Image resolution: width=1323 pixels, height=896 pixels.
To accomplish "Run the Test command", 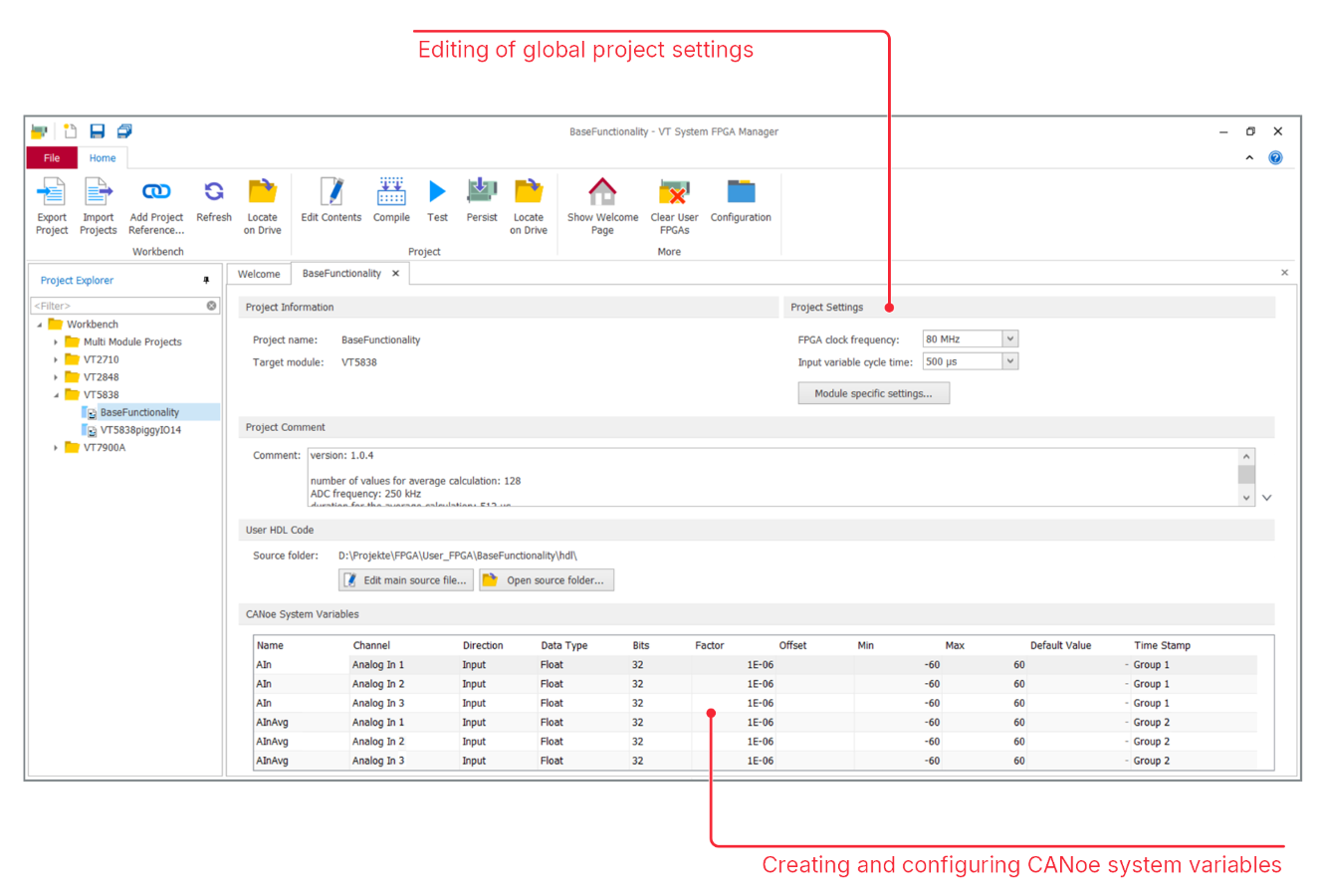I will pyautogui.click(x=437, y=200).
